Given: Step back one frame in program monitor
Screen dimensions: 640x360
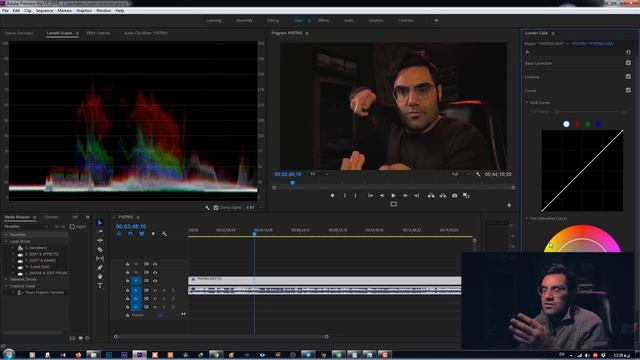Looking at the screenshot, I should 382,196.
